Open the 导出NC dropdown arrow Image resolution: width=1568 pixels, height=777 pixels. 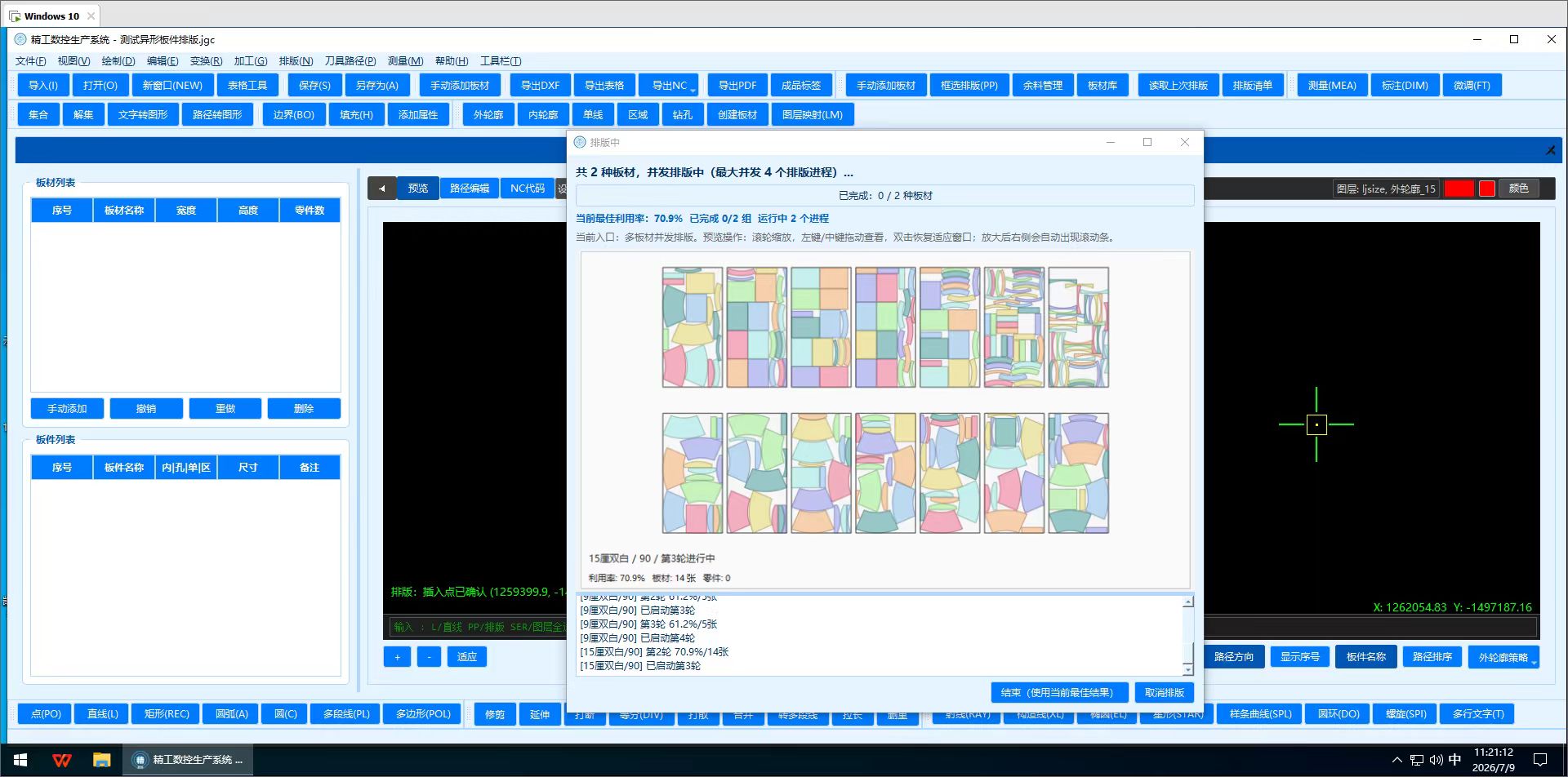point(693,89)
